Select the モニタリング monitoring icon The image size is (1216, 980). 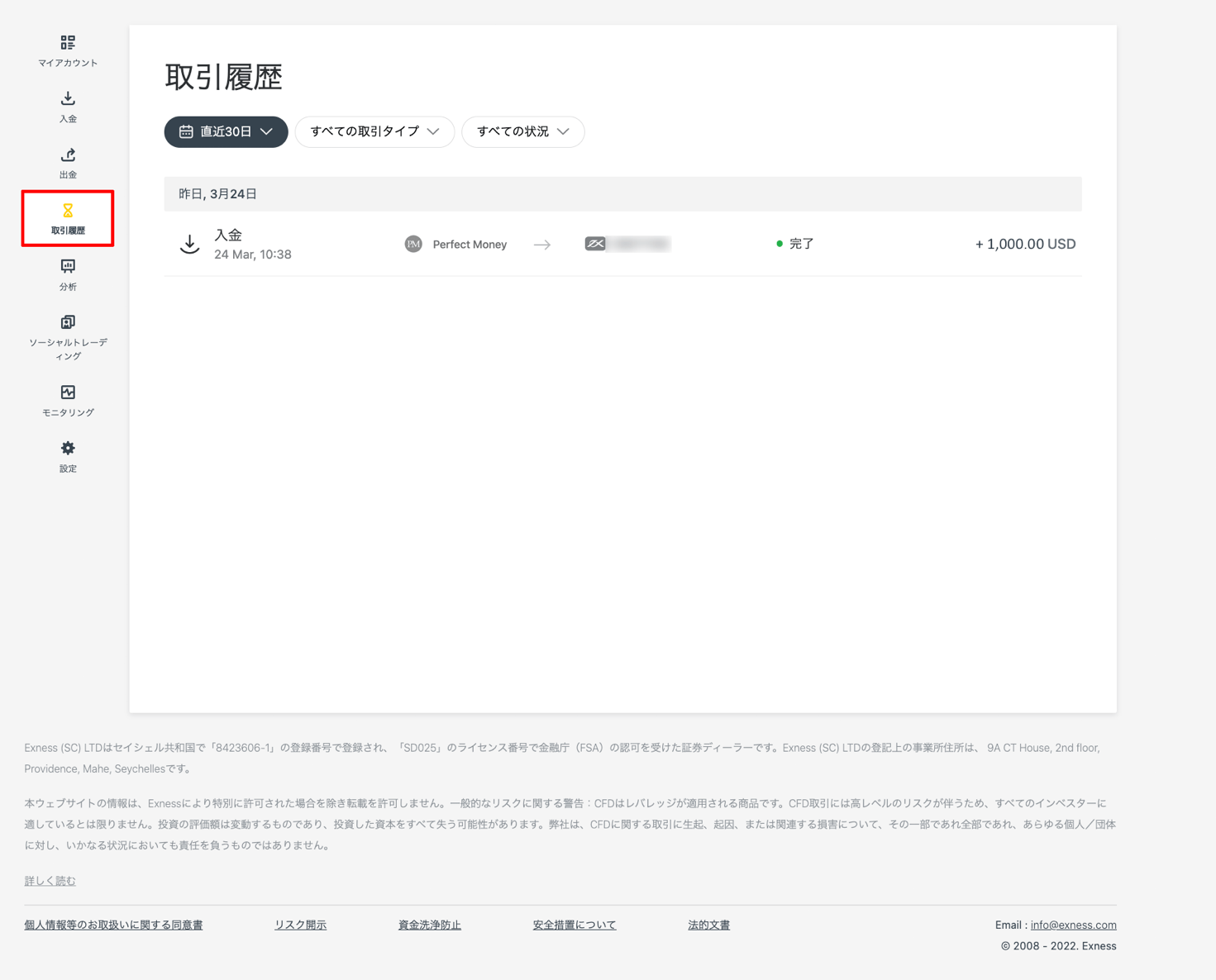(x=68, y=392)
